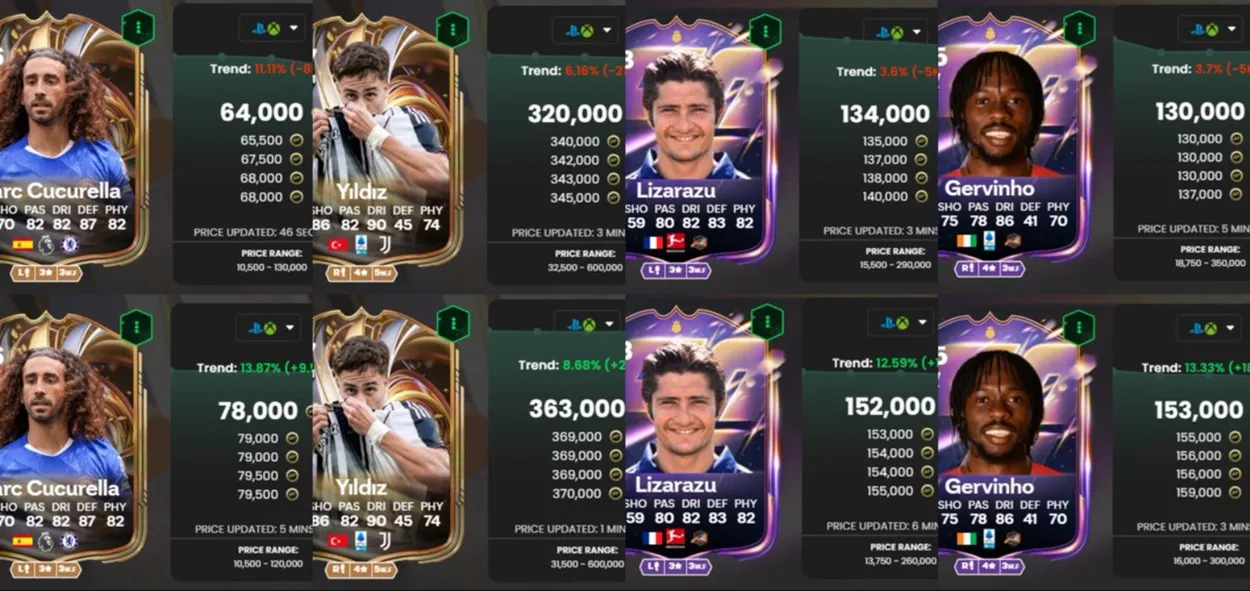Click coin icon next to 65,500 price

[296, 141]
